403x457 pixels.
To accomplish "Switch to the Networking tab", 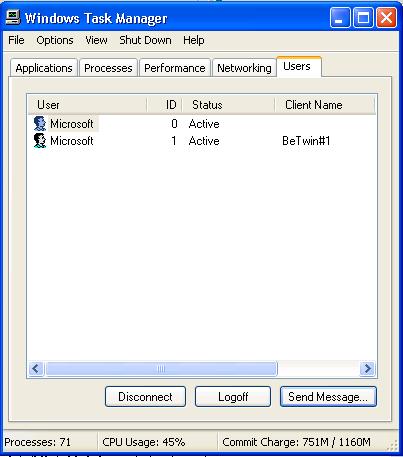I will tap(244, 68).
